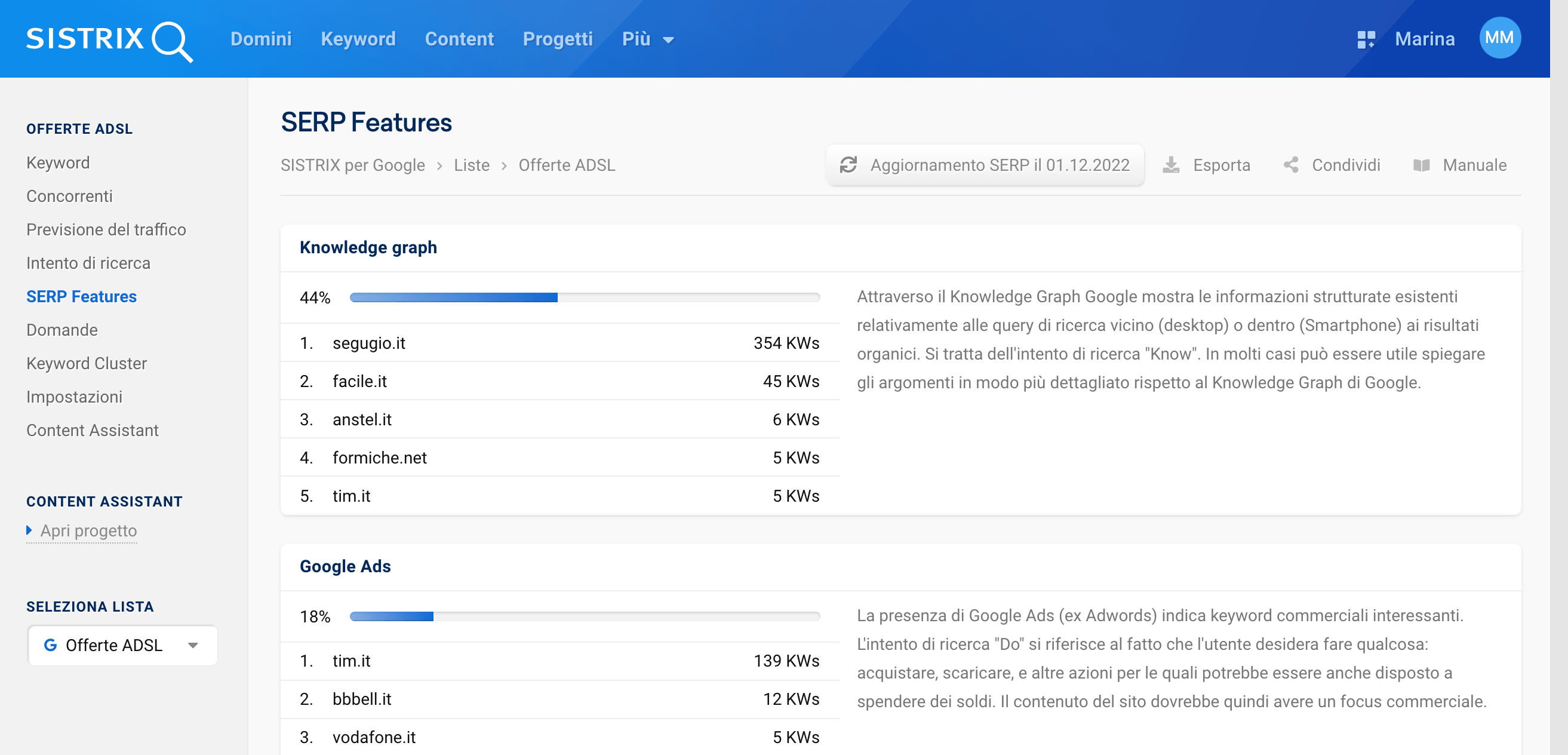Select Keyword in the sidebar
The height and width of the screenshot is (755, 1568).
[58, 162]
